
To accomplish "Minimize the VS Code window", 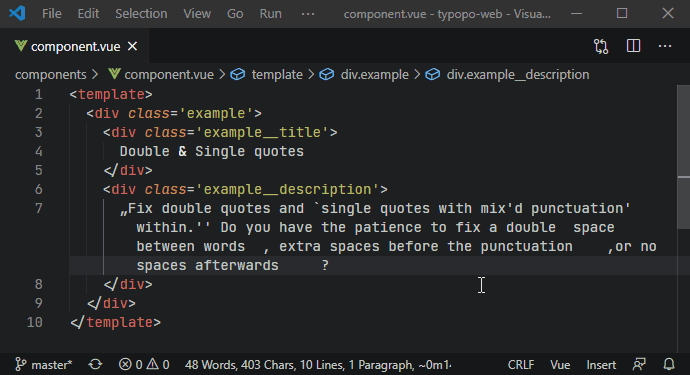I will (576, 14).
